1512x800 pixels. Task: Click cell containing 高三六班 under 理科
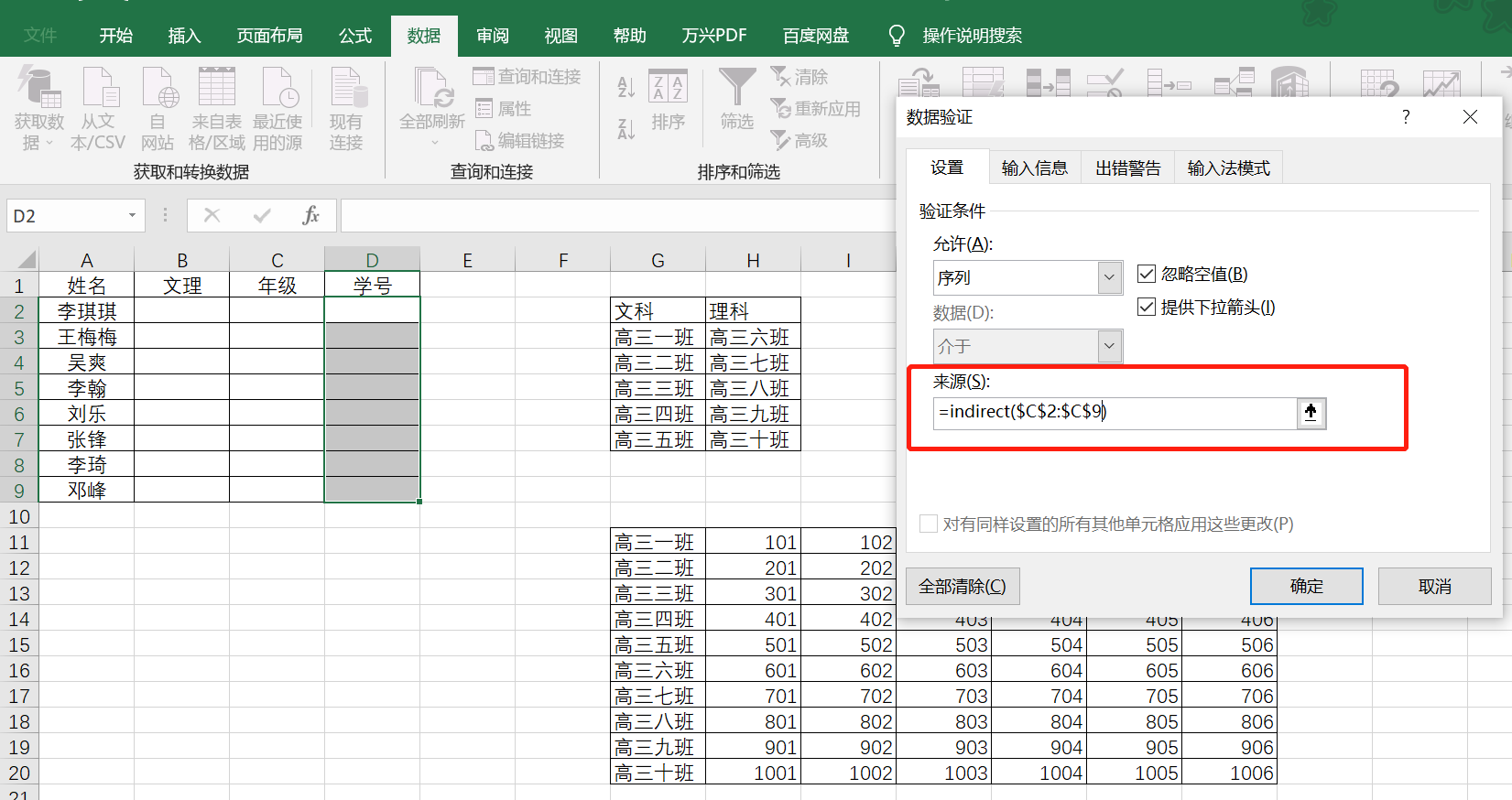[753, 337]
